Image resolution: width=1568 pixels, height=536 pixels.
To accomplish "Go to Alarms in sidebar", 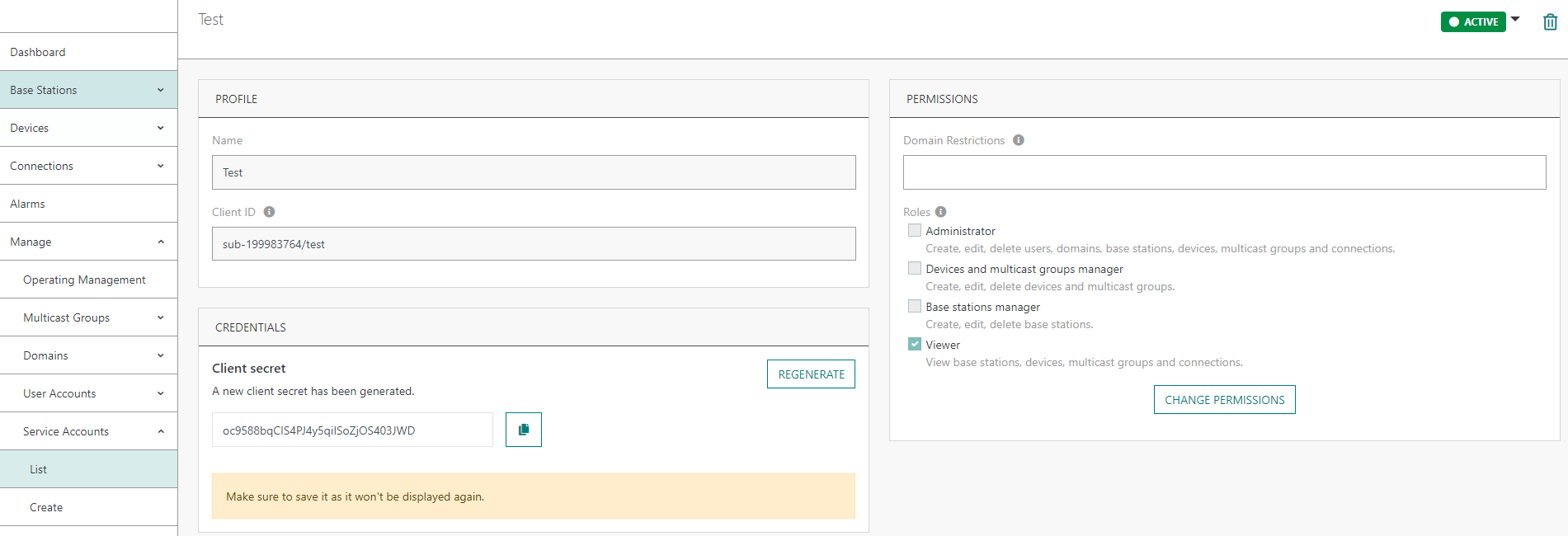I will coord(28,204).
